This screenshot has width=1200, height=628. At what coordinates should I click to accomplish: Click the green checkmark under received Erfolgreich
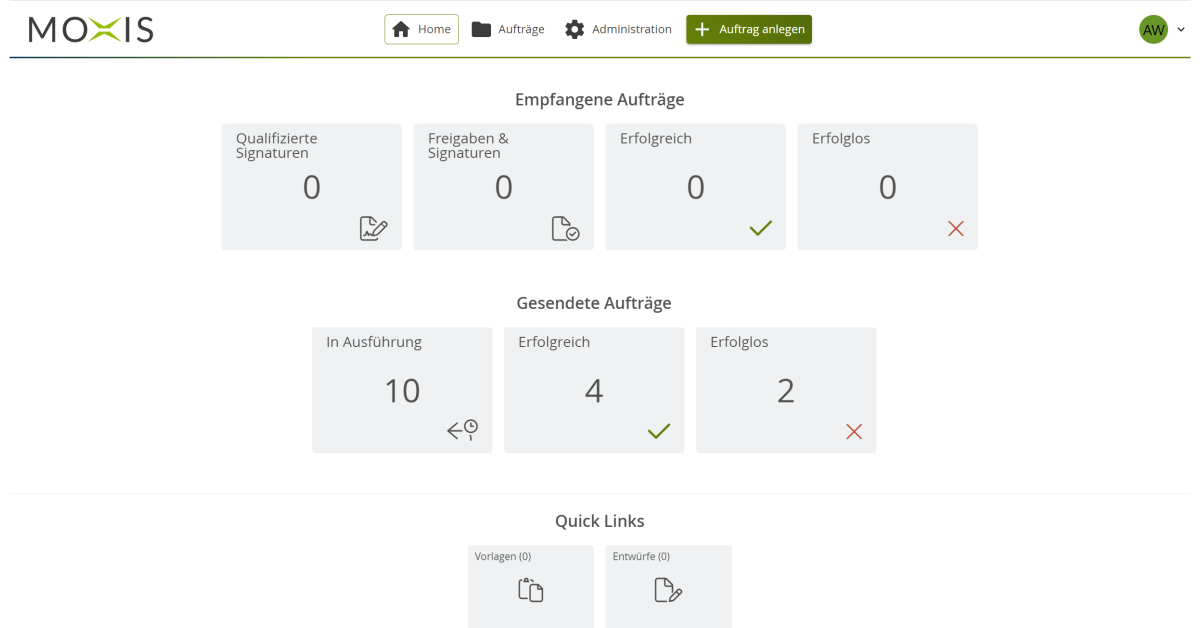tap(761, 229)
